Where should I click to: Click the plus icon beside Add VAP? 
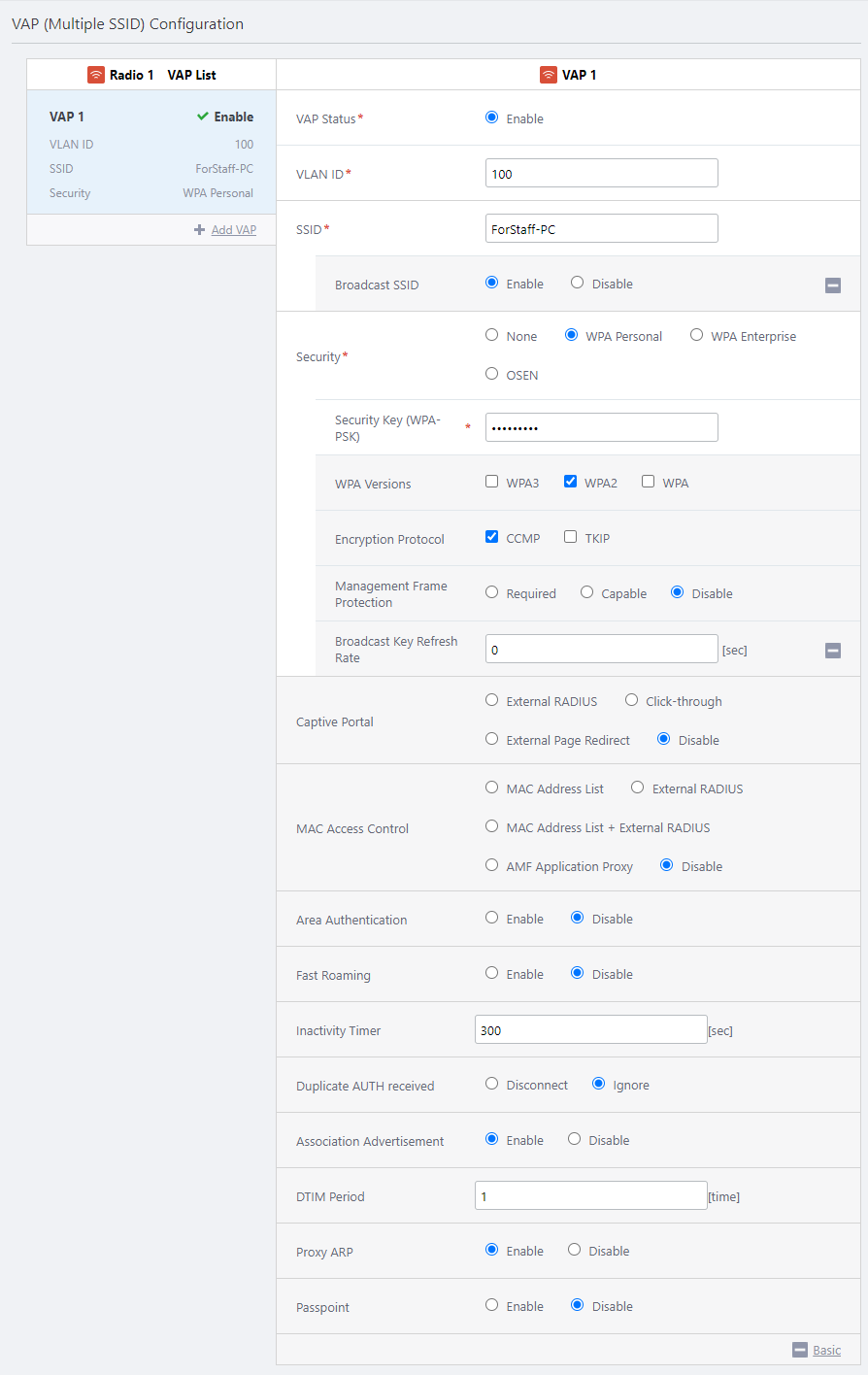(x=199, y=230)
